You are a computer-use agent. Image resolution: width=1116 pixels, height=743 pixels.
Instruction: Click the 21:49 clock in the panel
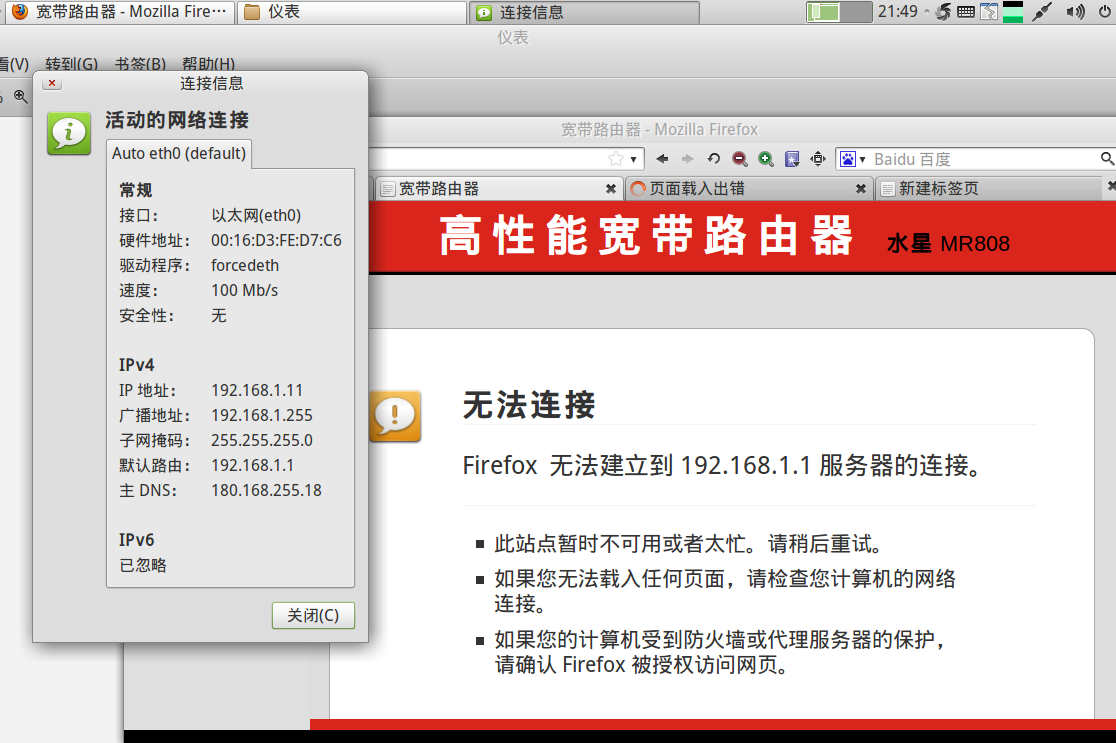pos(897,11)
